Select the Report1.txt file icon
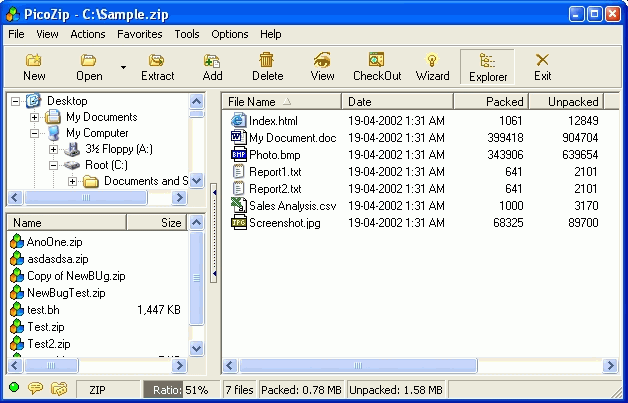 238,171
